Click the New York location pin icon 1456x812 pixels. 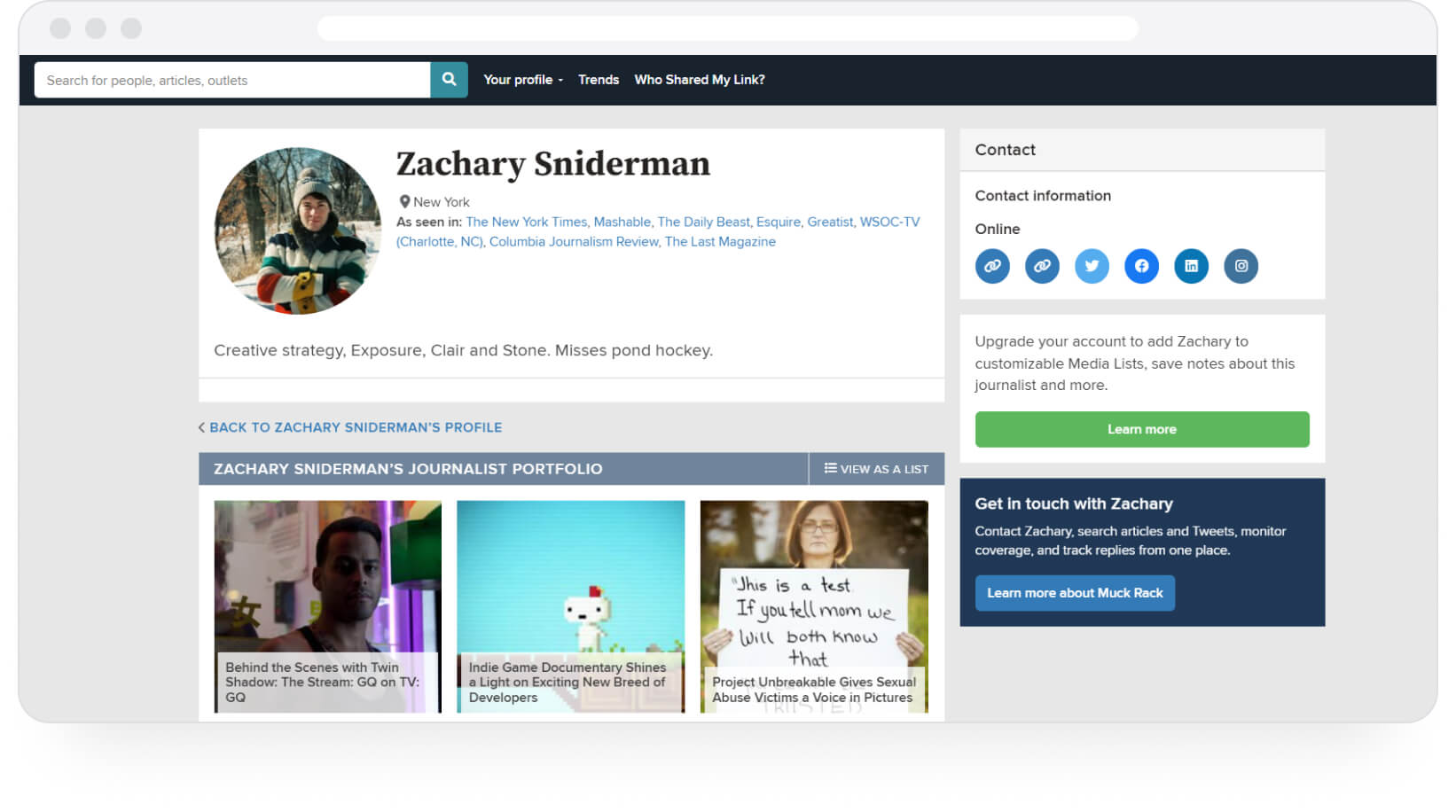(x=404, y=202)
